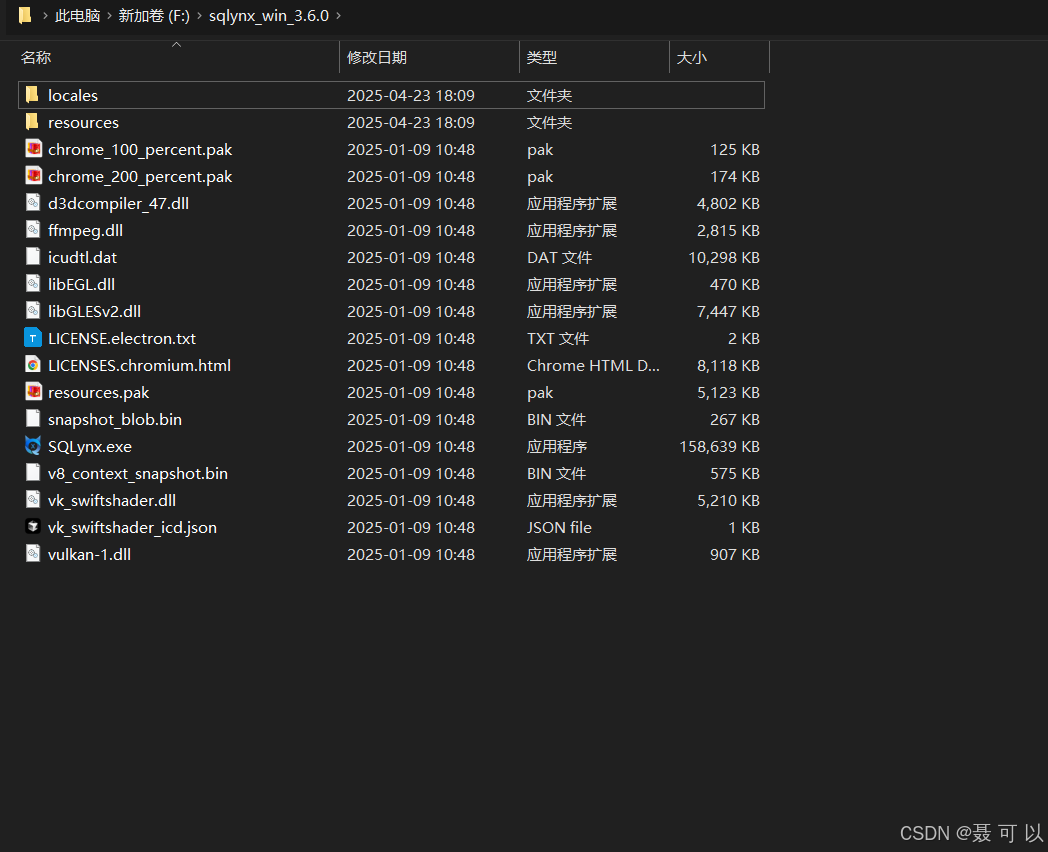Click the libEGL.dll file icon
1048x852 pixels.
(33, 283)
